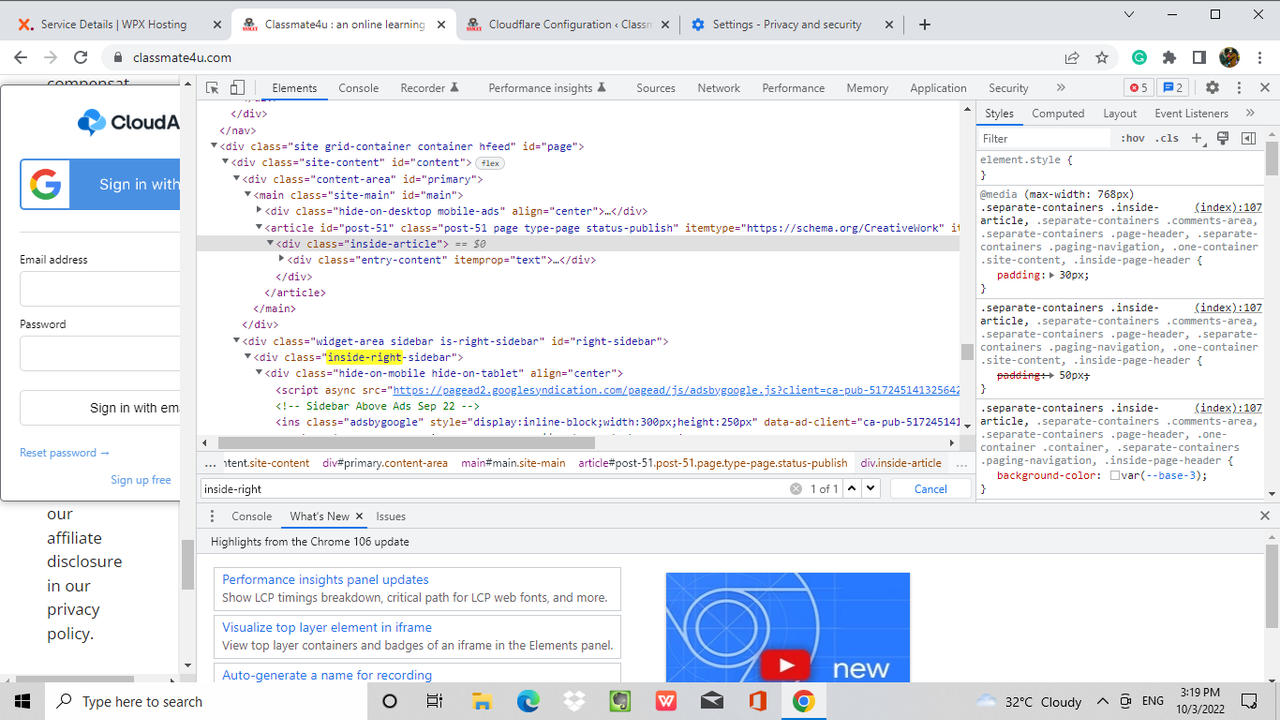This screenshot has width=1280, height=720.
Task: Switch to the drawer Issues tab
Action: tap(391, 516)
